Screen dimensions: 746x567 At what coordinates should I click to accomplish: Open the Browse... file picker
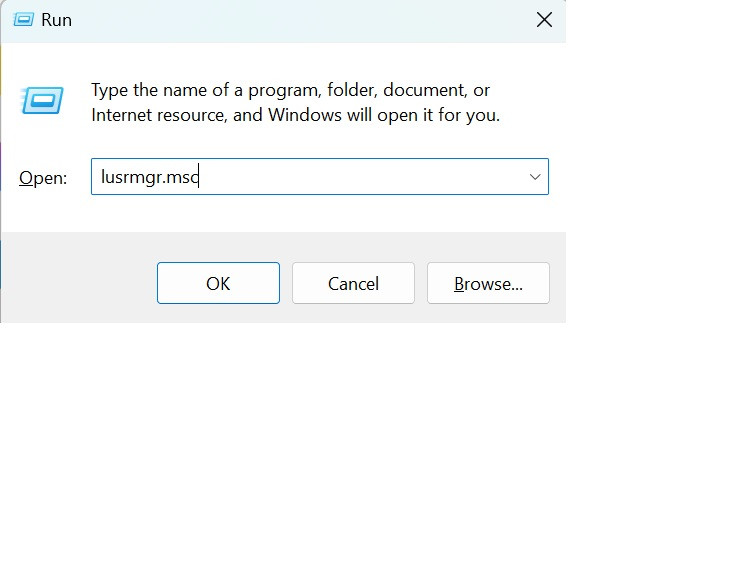[x=488, y=284]
